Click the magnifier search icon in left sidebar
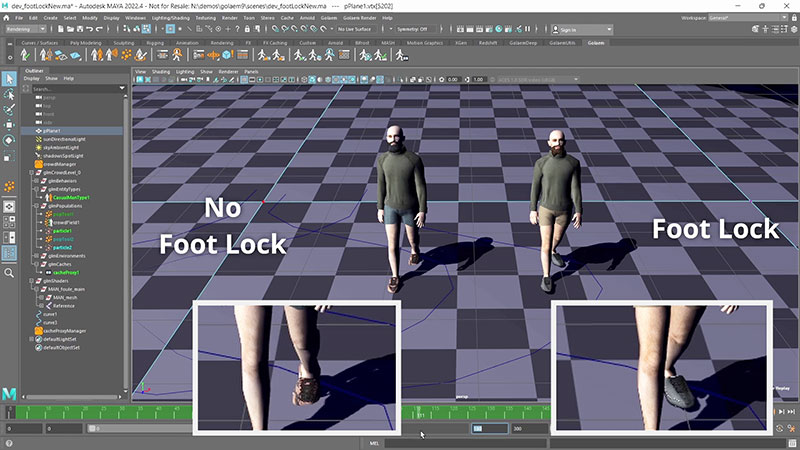Screen dimensions: 800x450 point(9,272)
